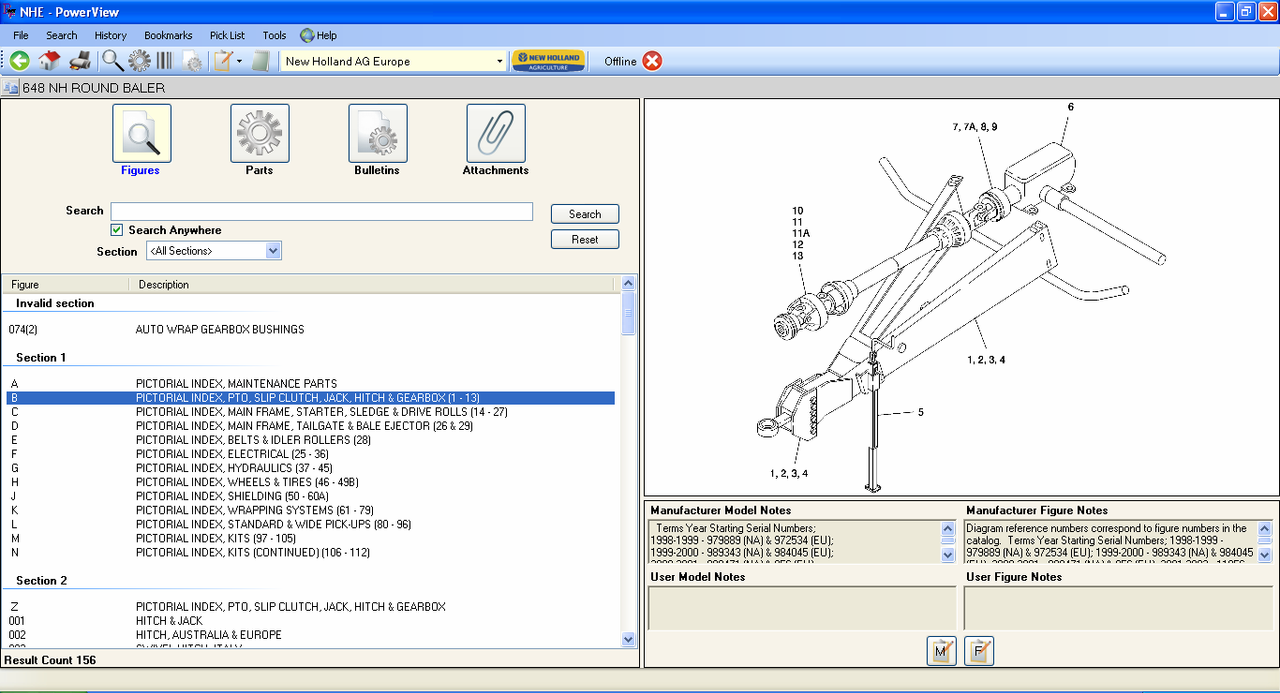Click the green notebook toolbar icon
This screenshot has height=693, width=1280.
[x=261, y=61]
